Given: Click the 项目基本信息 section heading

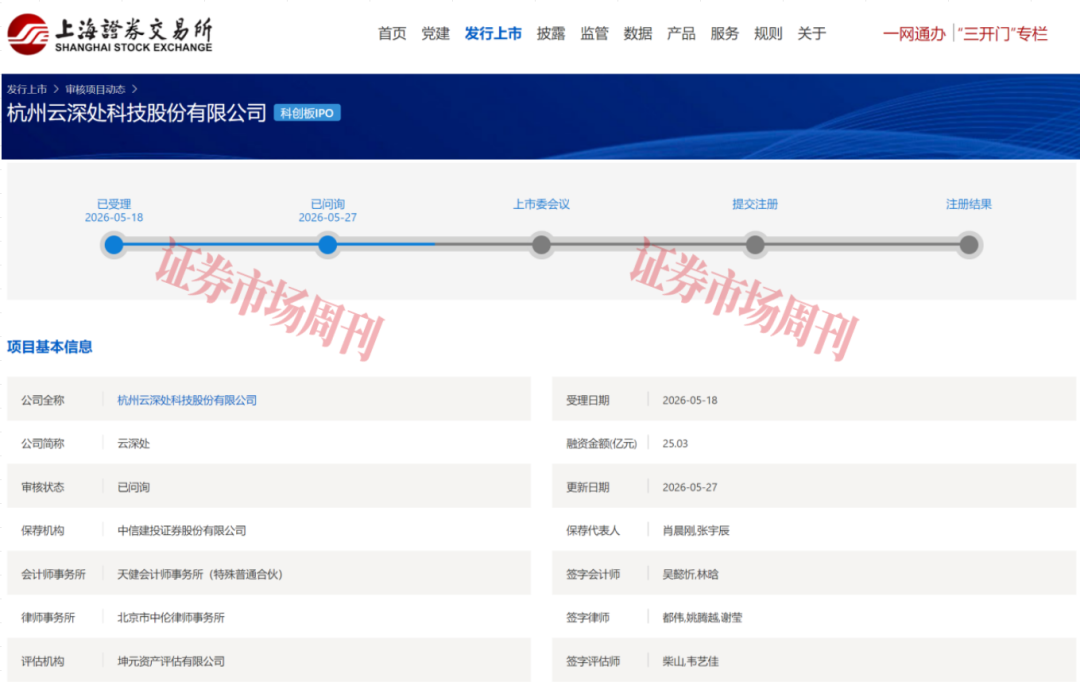Looking at the screenshot, I should pyautogui.click(x=50, y=347).
